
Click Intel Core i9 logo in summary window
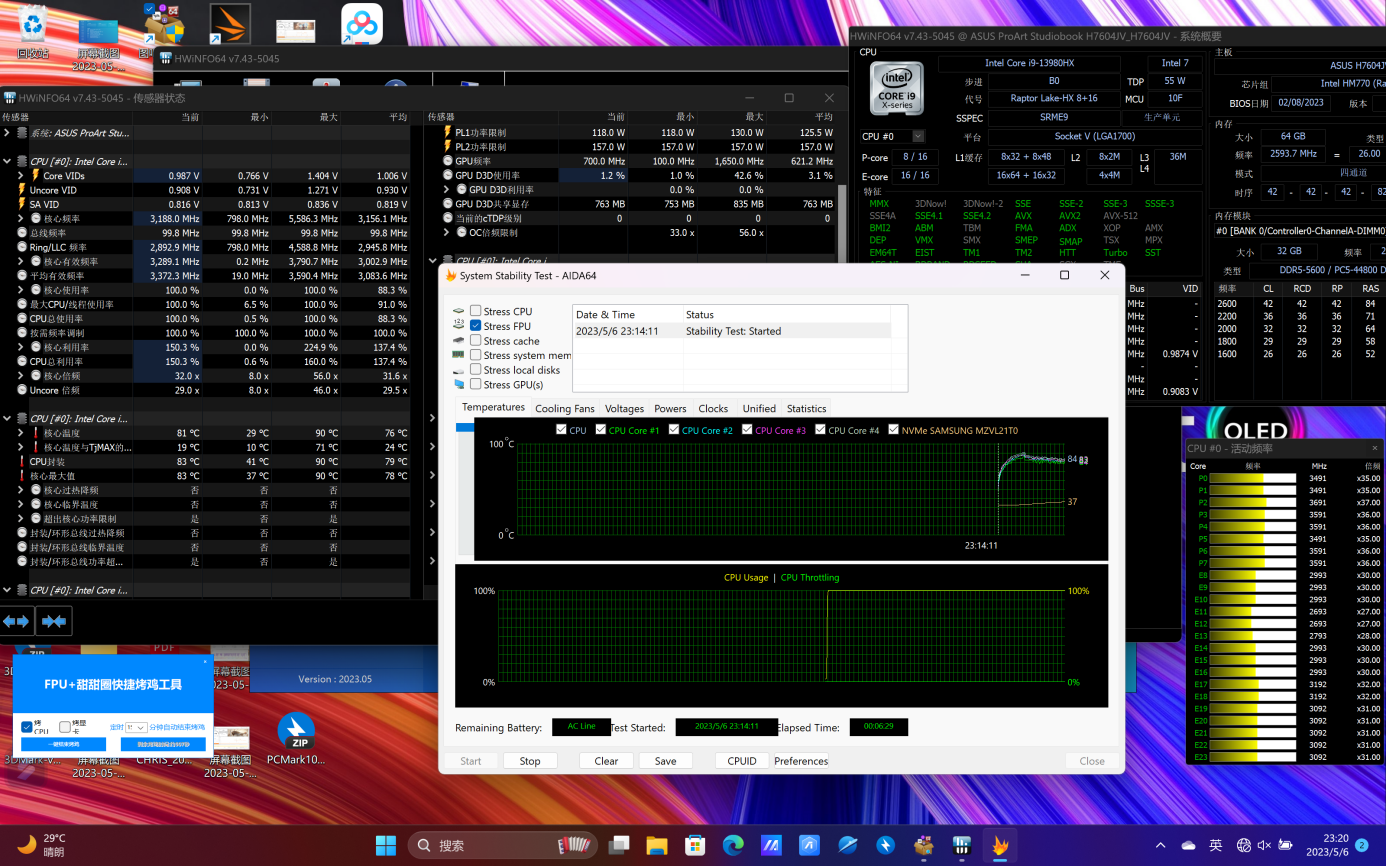(x=896, y=87)
